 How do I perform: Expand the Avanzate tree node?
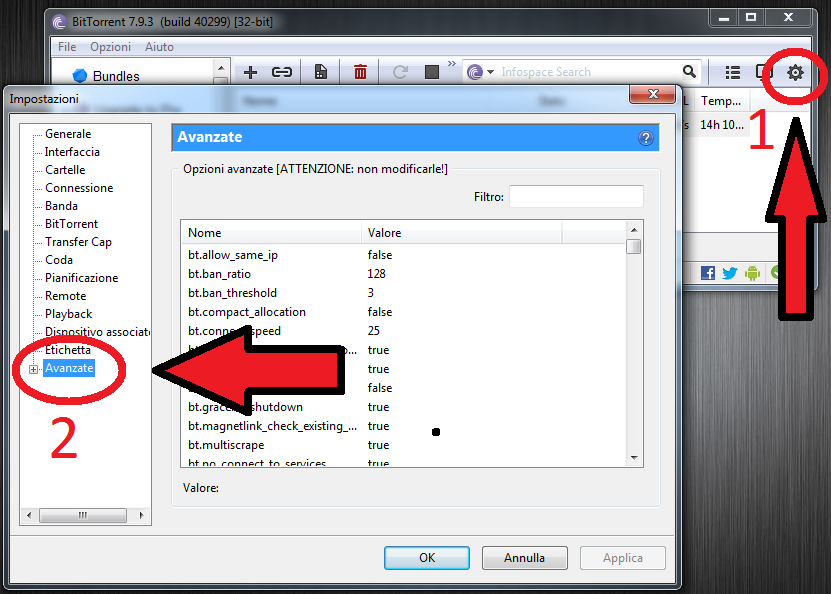click(33, 369)
